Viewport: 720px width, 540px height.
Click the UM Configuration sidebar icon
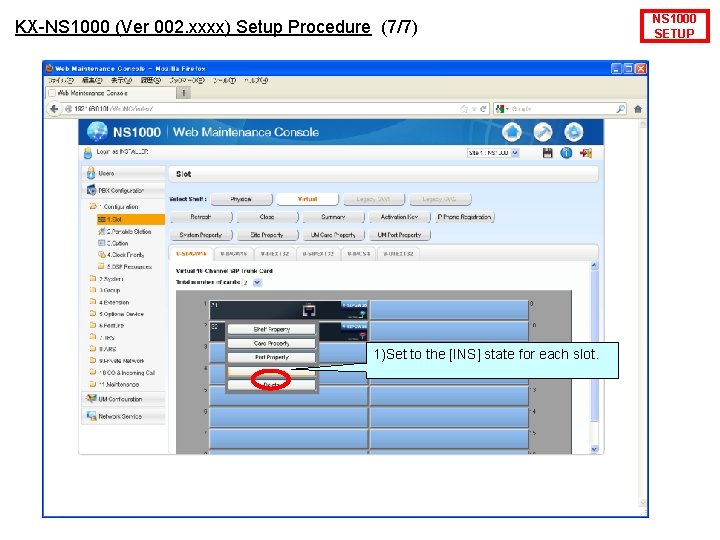91,399
